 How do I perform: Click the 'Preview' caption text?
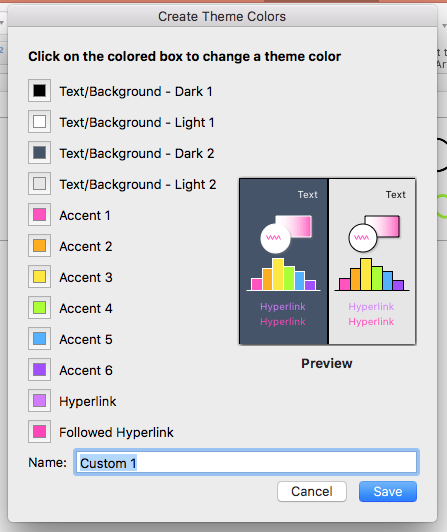click(x=327, y=363)
